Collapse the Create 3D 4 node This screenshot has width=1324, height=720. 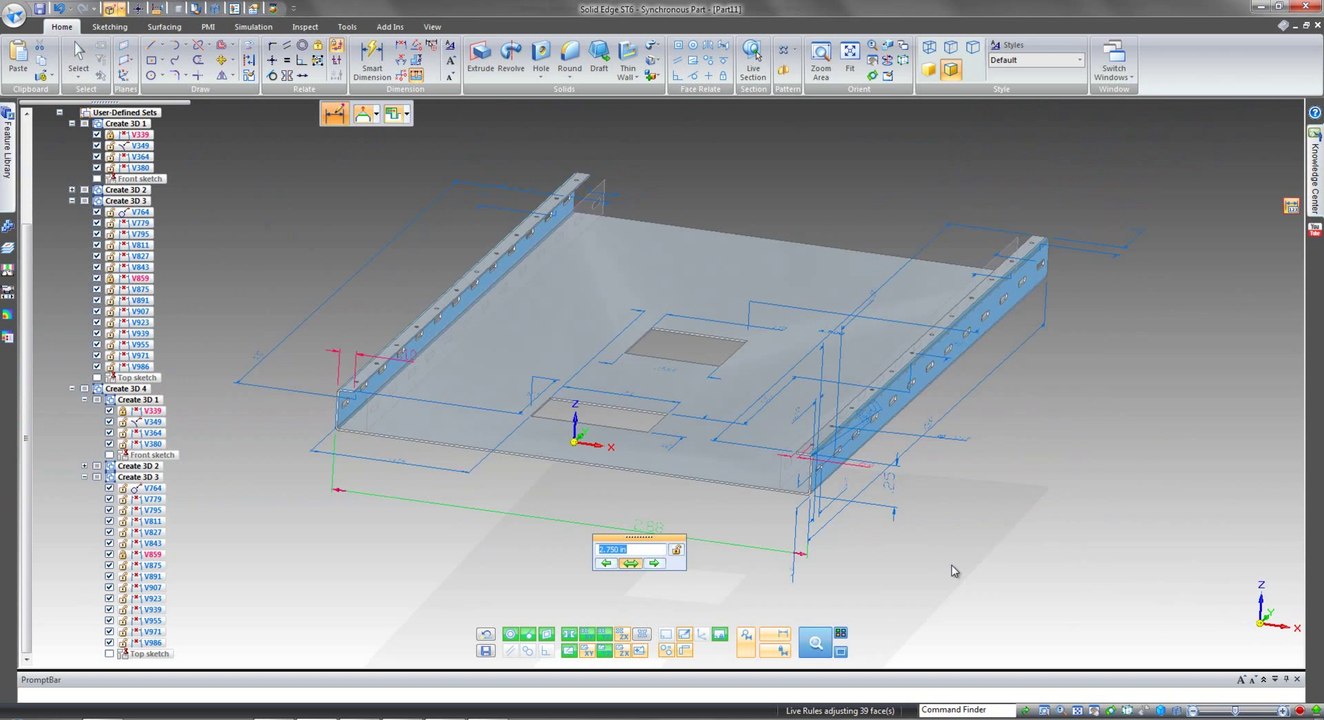pyautogui.click(x=72, y=389)
